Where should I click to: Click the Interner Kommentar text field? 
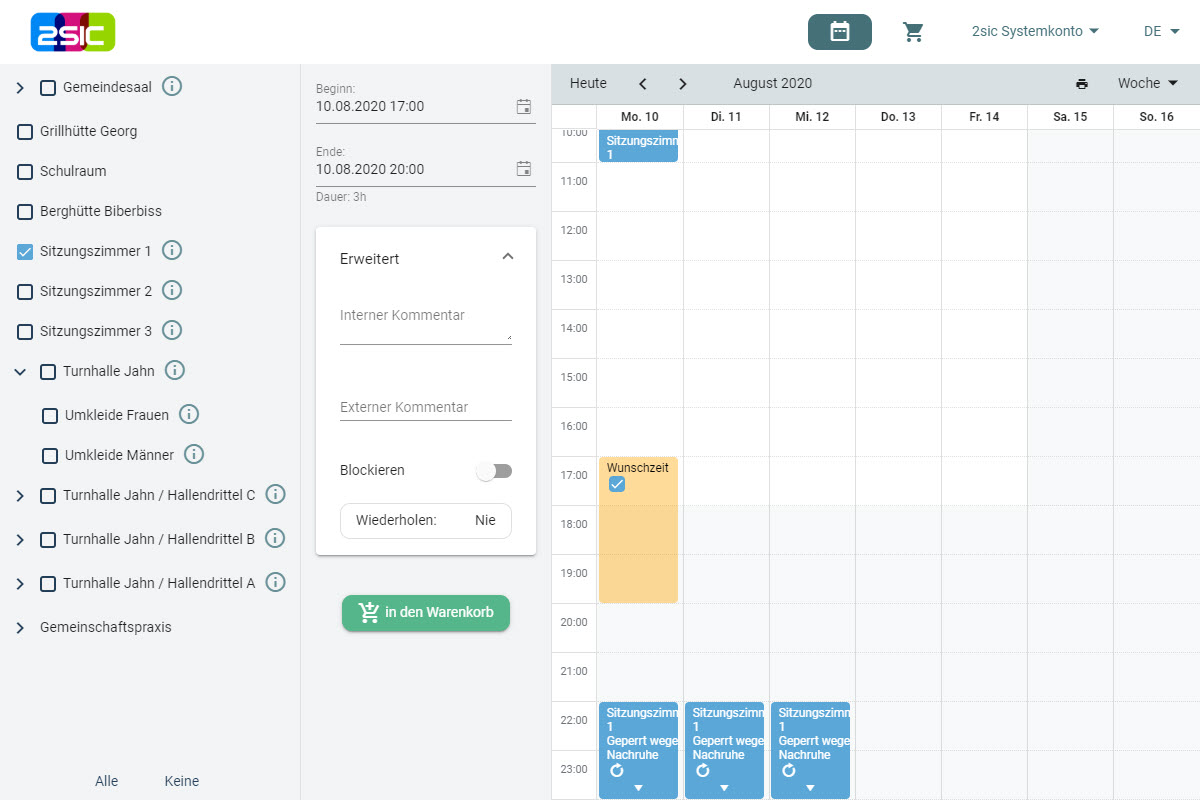pyautogui.click(x=425, y=325)
